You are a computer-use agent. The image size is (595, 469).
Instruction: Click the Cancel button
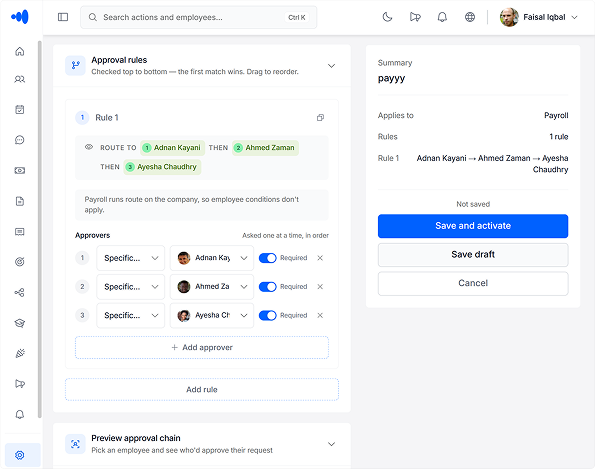473,283
